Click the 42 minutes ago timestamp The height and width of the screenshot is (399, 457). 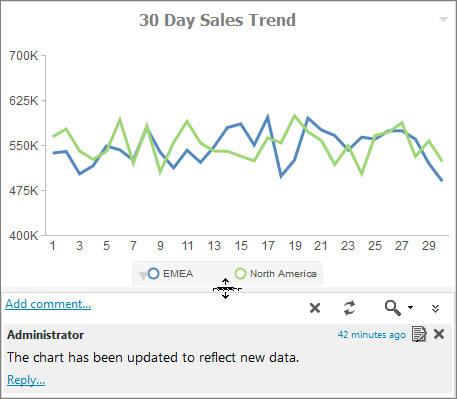372,334
